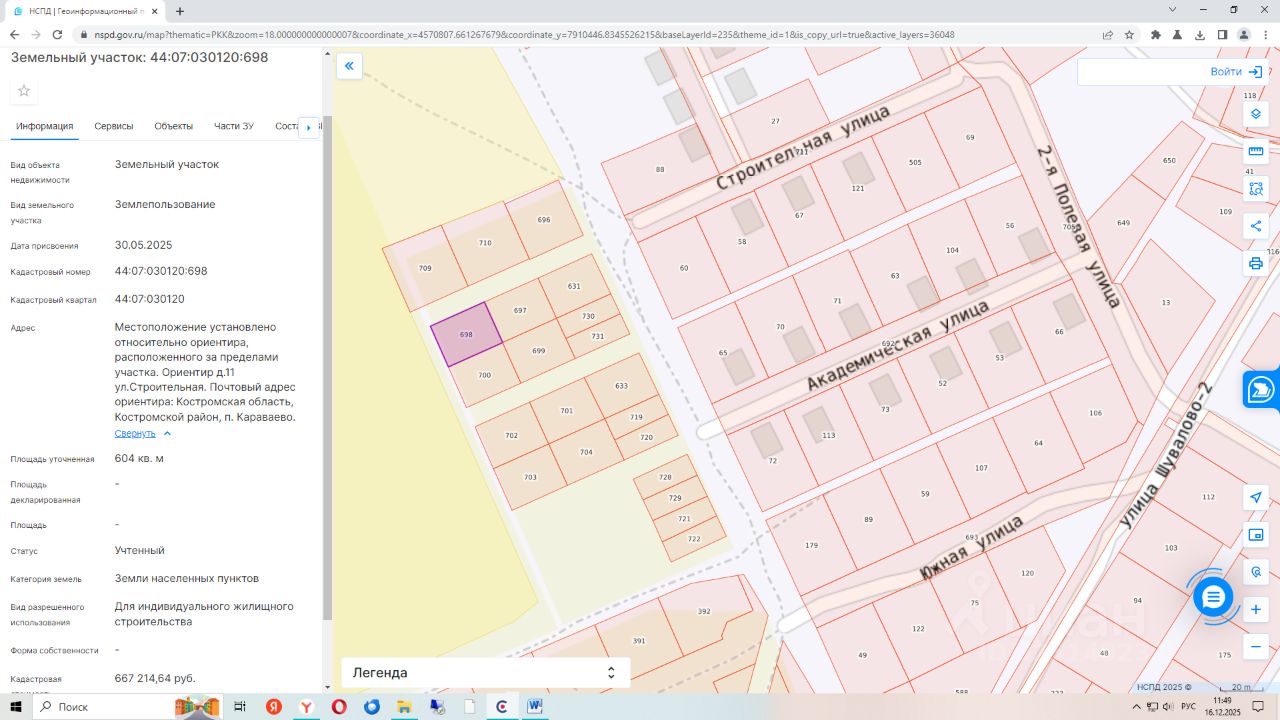The image size is (1280, 720).
Task: Click the share map icon
Action: click(x=1256, y=226)
